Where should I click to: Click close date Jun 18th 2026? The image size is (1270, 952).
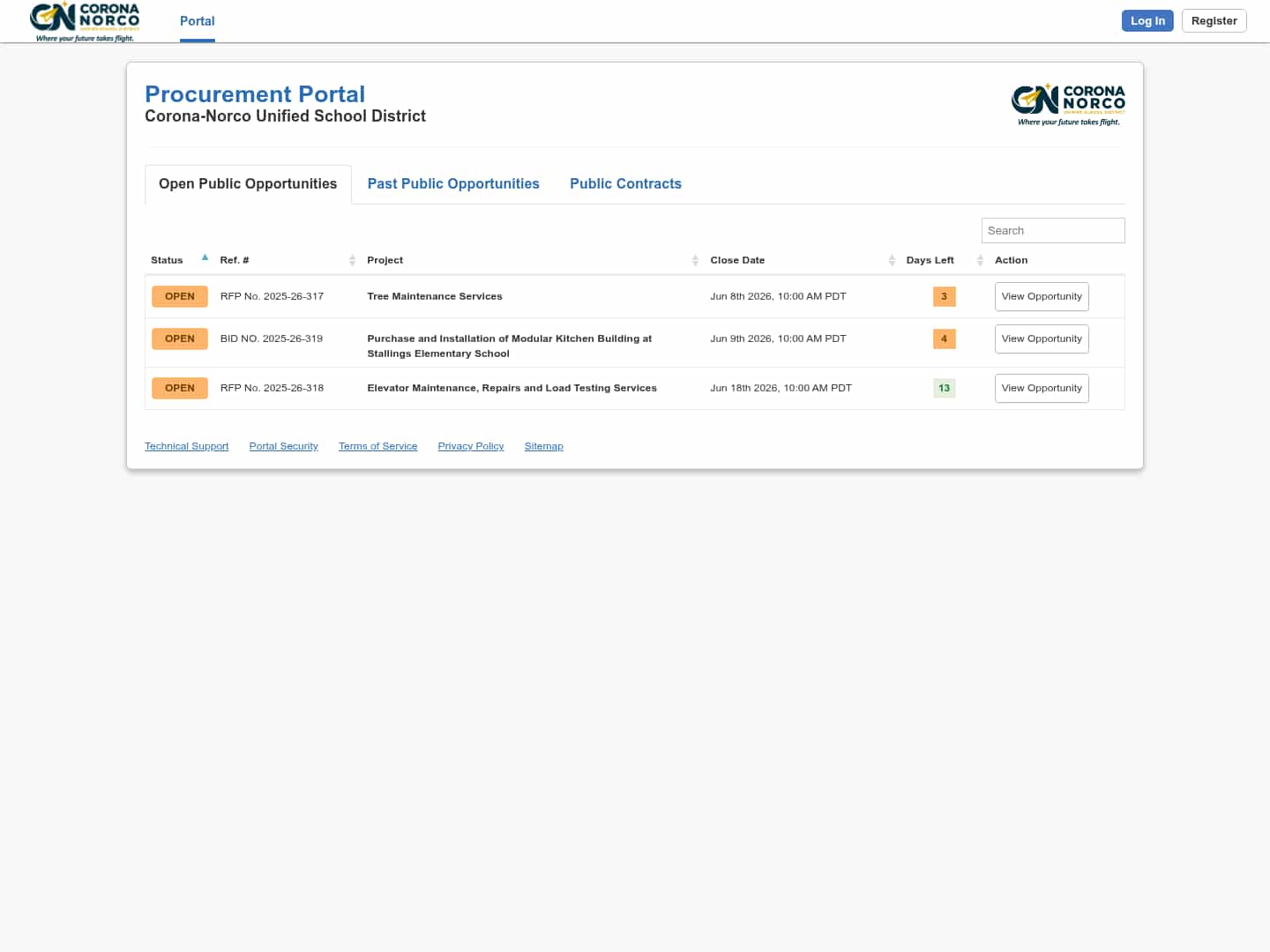click(781, 389)
